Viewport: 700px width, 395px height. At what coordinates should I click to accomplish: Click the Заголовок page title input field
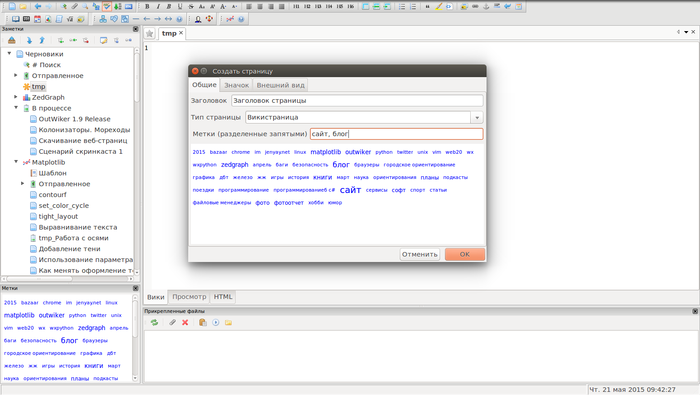(357, 100)
